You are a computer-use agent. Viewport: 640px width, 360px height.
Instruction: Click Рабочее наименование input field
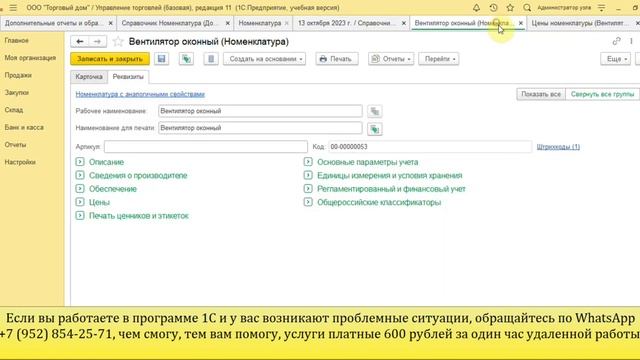(260, 111)
